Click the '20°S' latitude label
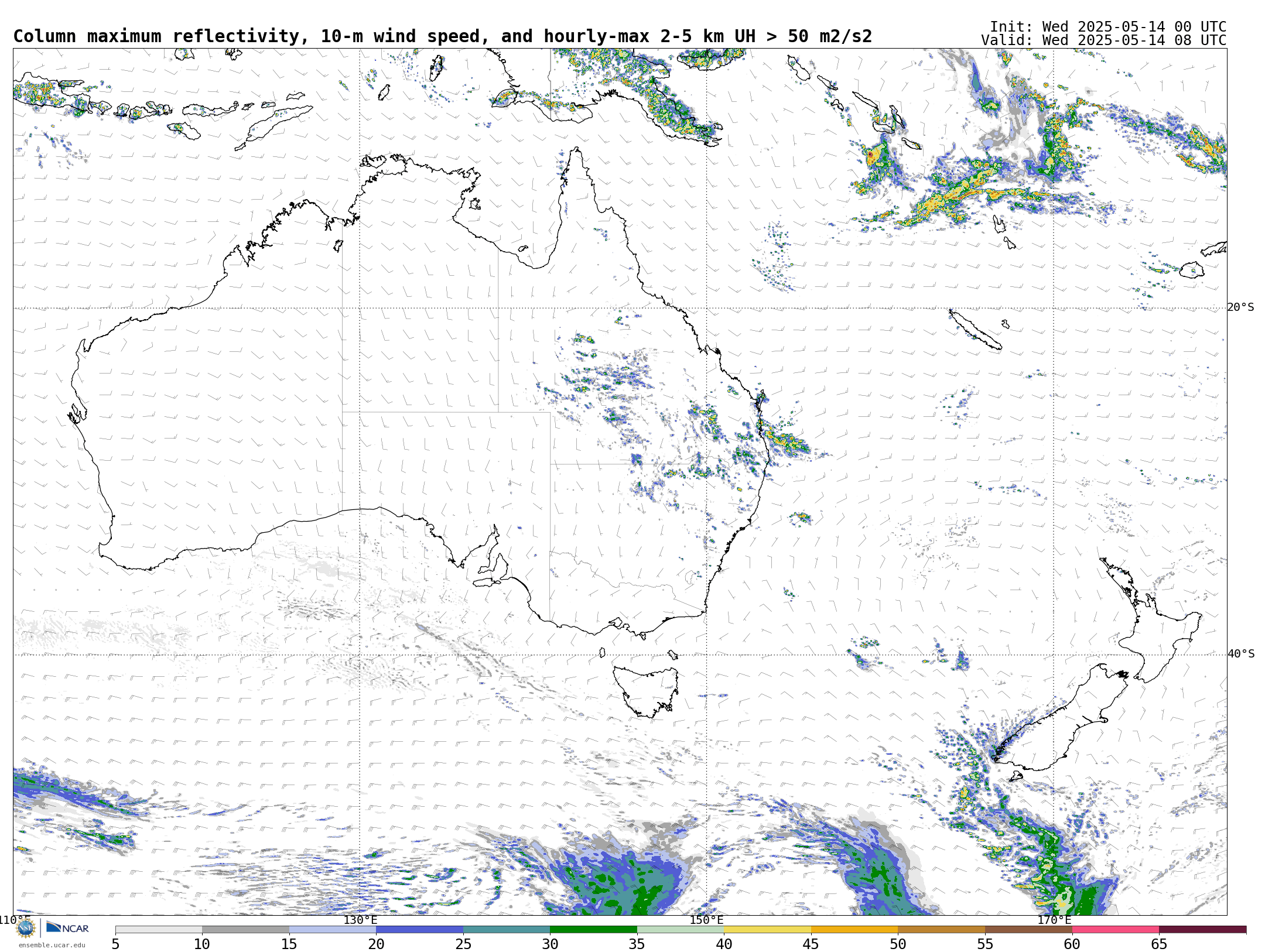Image resolution: width=1265 pixels, height=952 pixels. coord(1241,307)
